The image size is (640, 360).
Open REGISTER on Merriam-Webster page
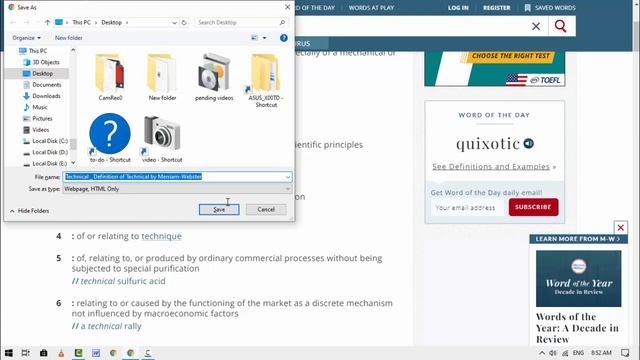(496, 8)
